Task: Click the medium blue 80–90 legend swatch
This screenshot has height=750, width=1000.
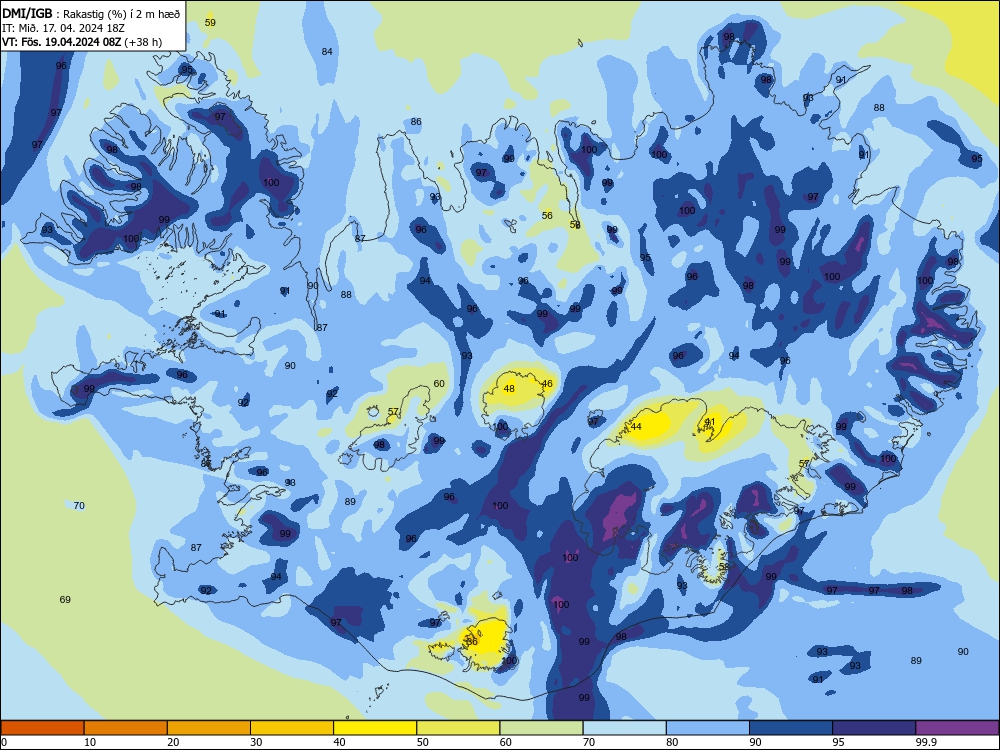Action: pos(708,728)
